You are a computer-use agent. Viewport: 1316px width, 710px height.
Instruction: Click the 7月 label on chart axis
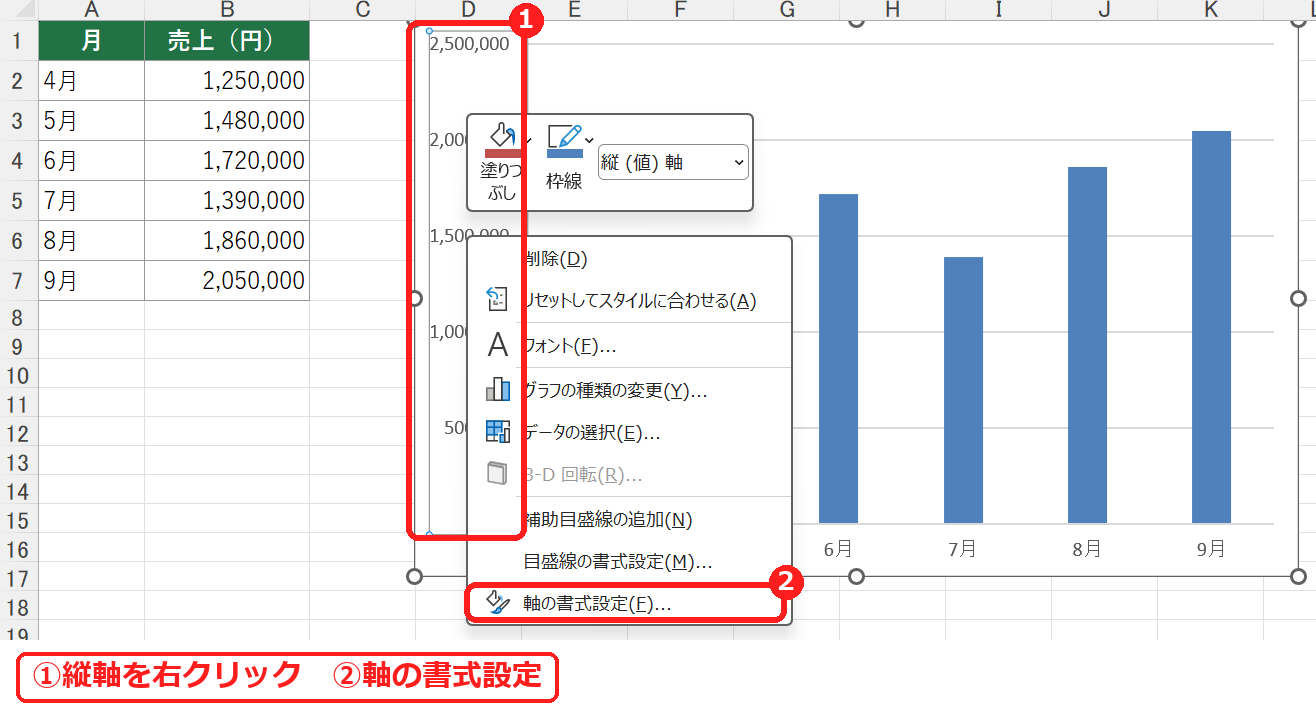963,548
